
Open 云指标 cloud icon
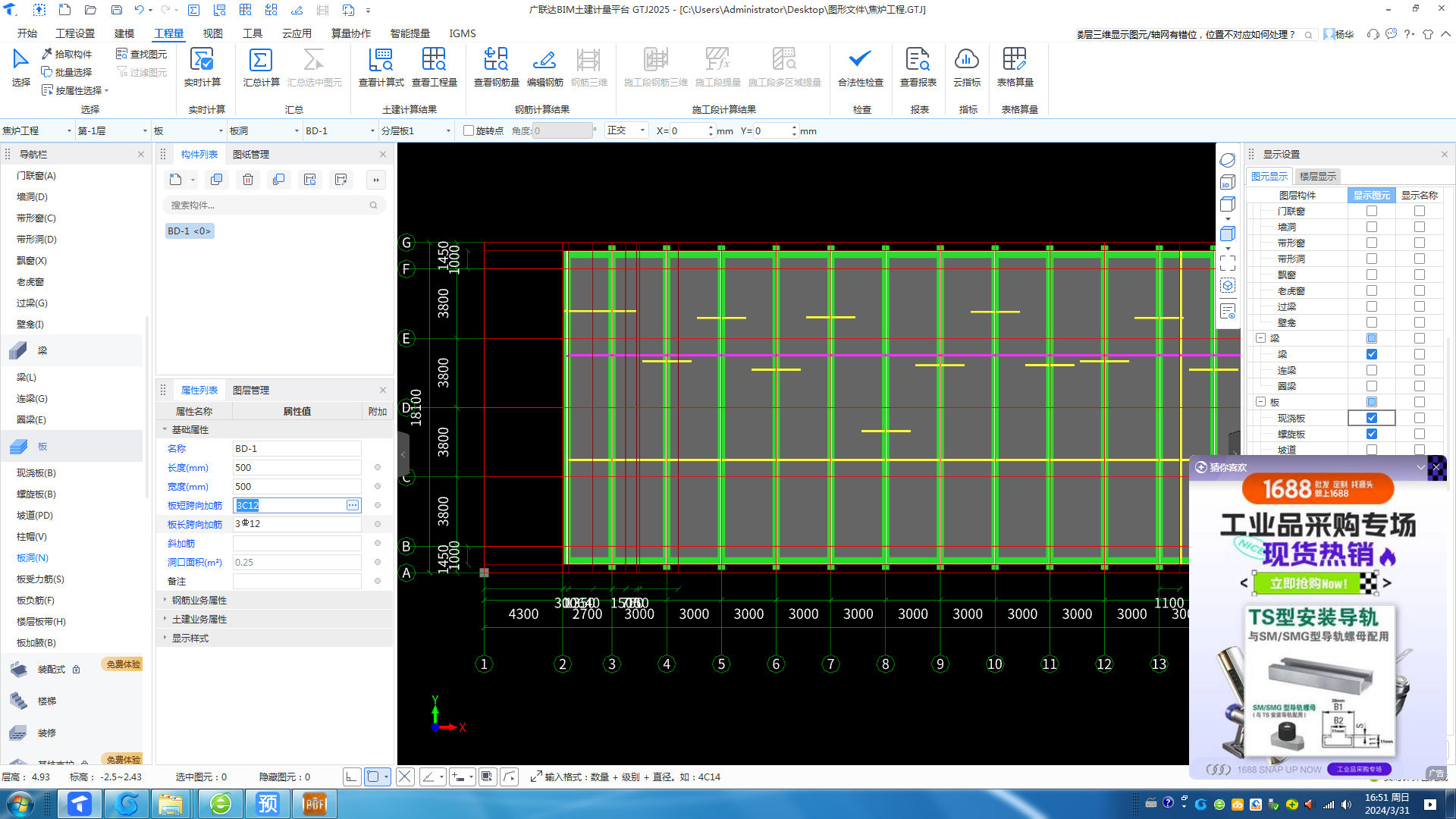coord(966,61)
